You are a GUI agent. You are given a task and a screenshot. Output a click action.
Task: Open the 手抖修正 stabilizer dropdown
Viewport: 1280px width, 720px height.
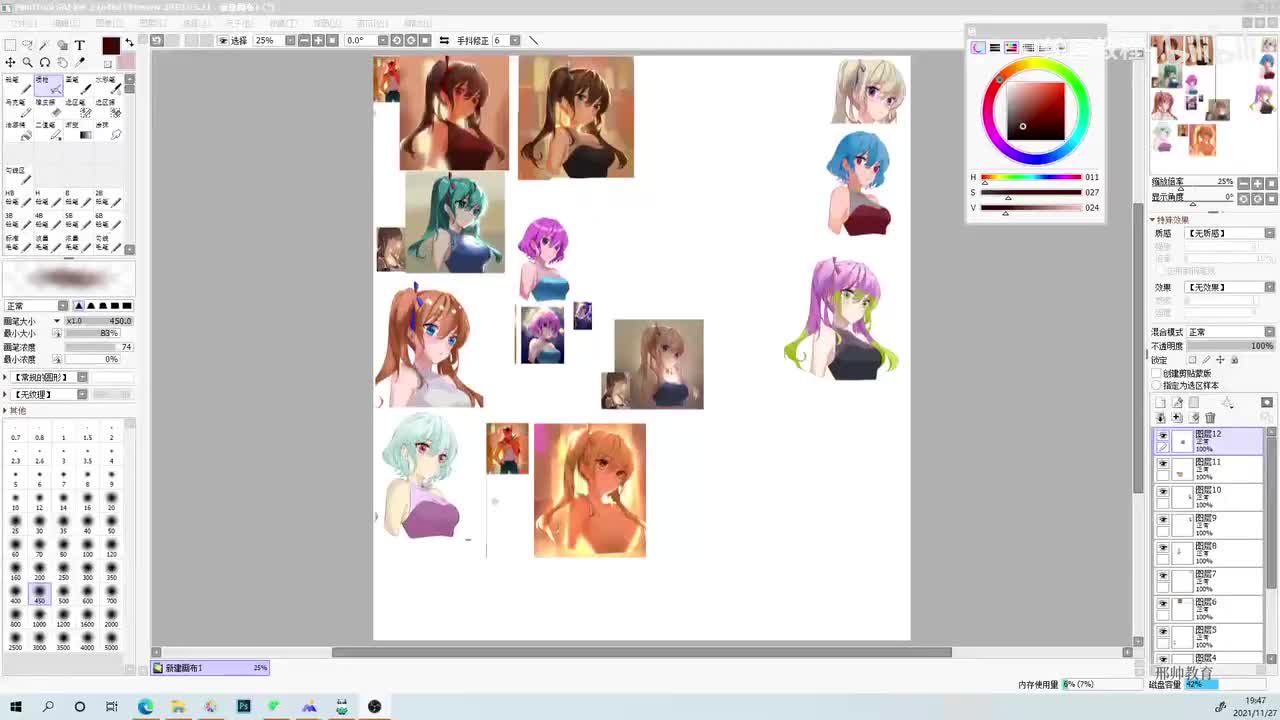pos(515,41)
